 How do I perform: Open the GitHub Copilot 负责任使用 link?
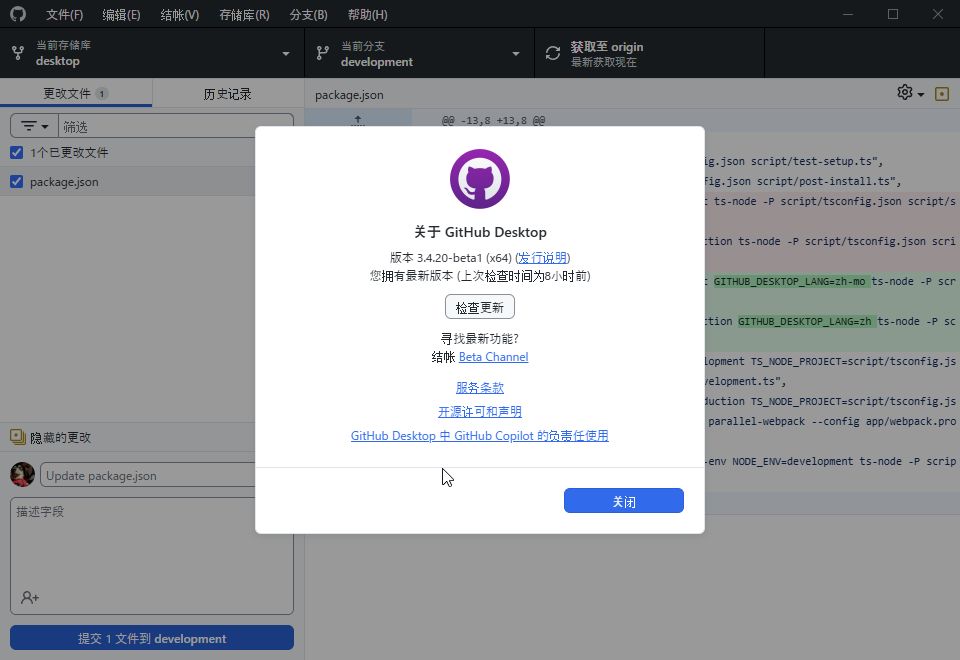pyautogui.click(x=480, y=436)
